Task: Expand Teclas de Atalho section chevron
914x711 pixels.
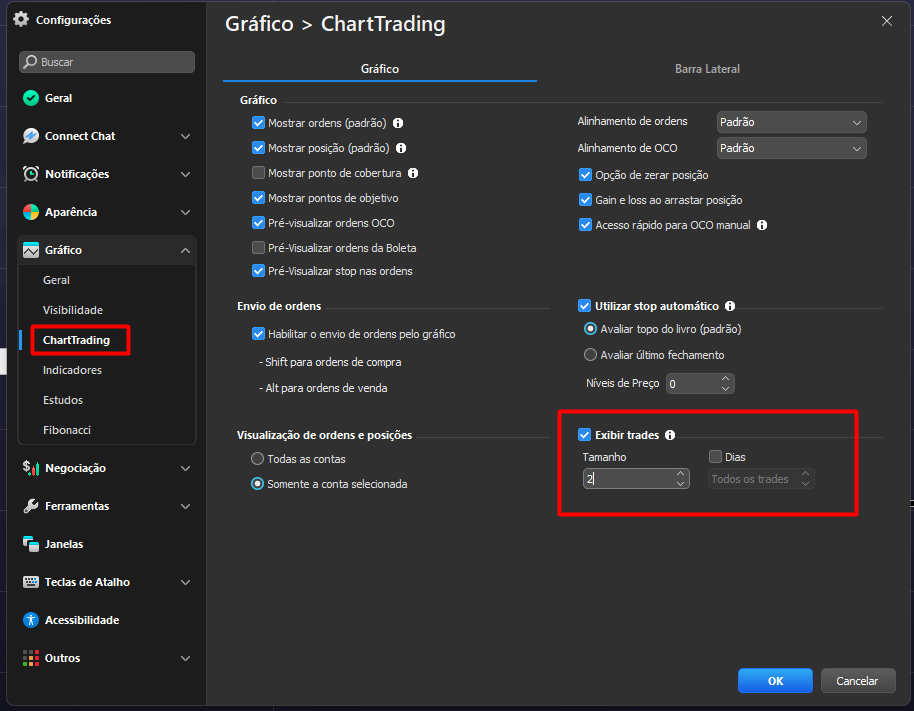Action: coord(185,582)
